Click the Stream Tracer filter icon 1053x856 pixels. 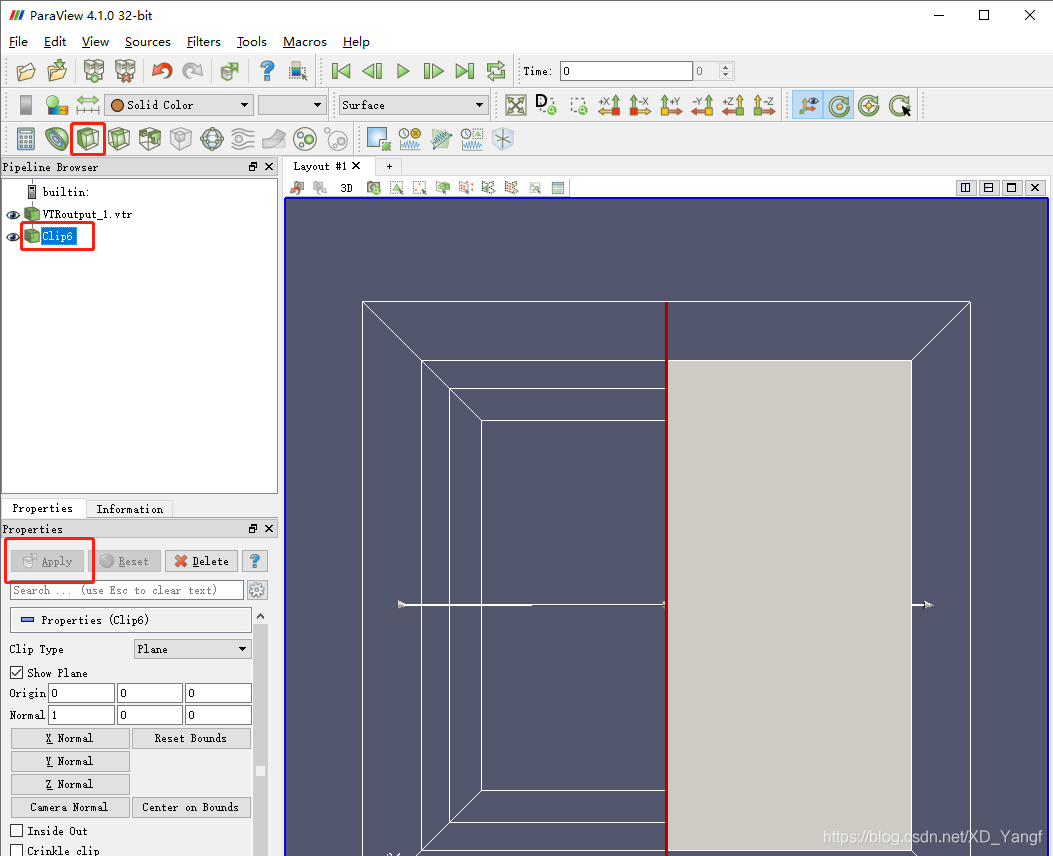click(242, 139)
